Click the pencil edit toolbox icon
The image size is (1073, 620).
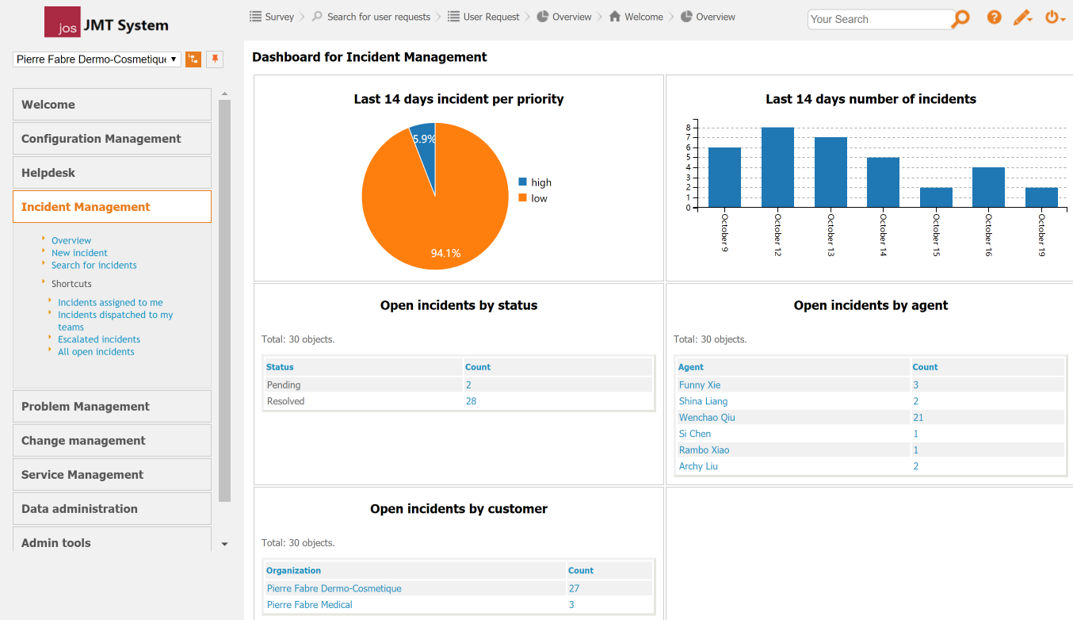click(1022, 18)
